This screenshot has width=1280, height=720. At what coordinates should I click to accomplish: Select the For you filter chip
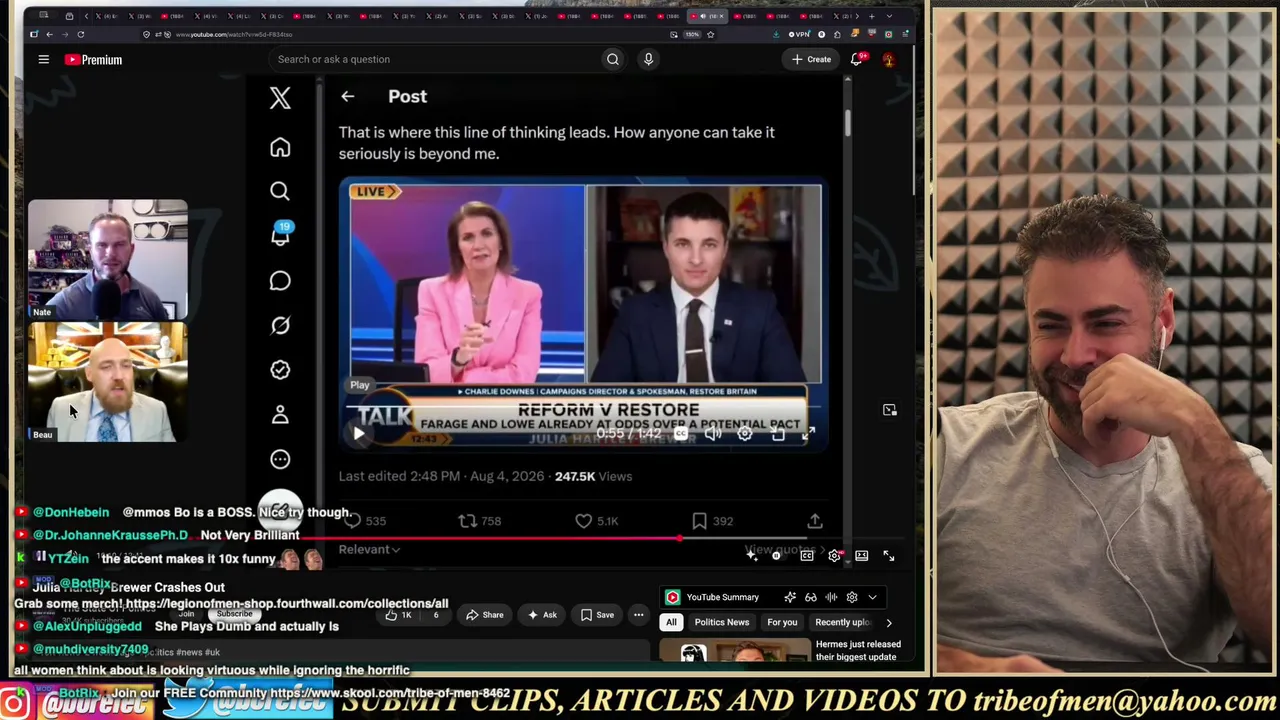pyautogui.click(x=782, y=623)
